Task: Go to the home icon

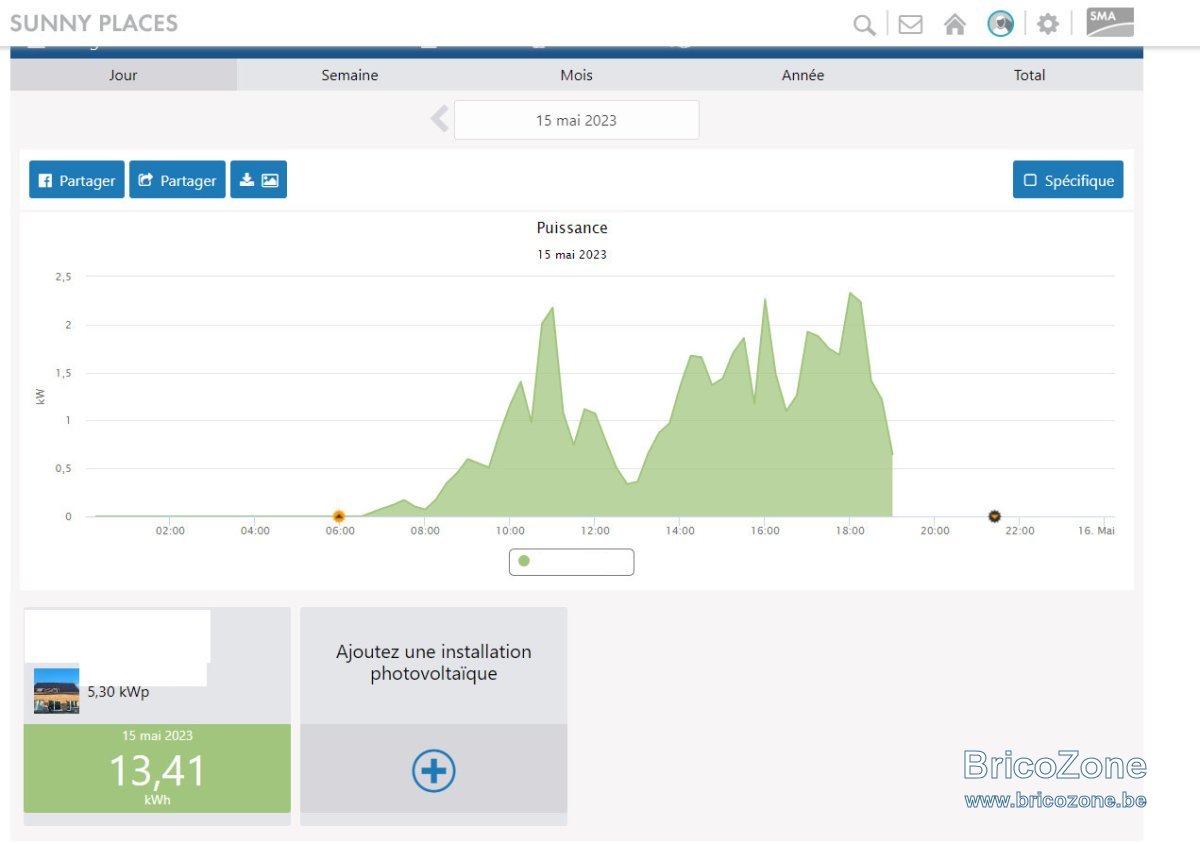Action: tap(955, 24)
